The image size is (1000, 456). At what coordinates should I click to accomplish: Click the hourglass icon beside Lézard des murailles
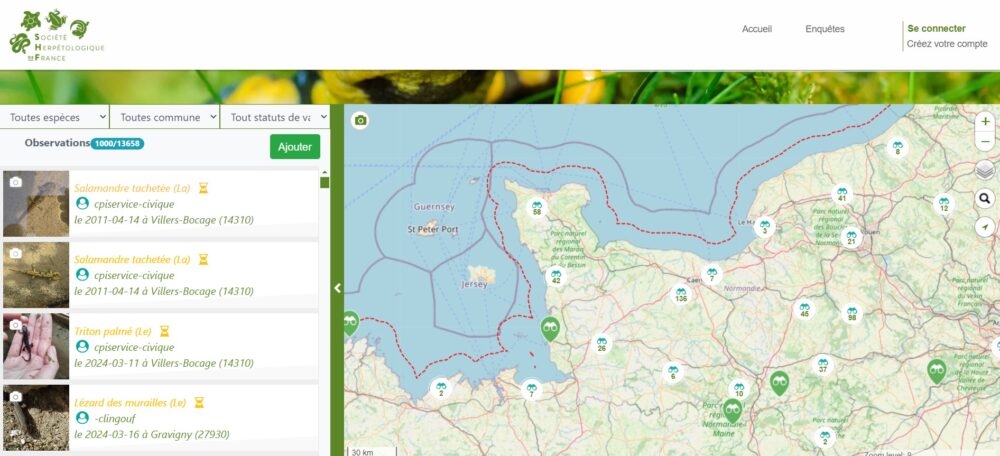(199, 403)
